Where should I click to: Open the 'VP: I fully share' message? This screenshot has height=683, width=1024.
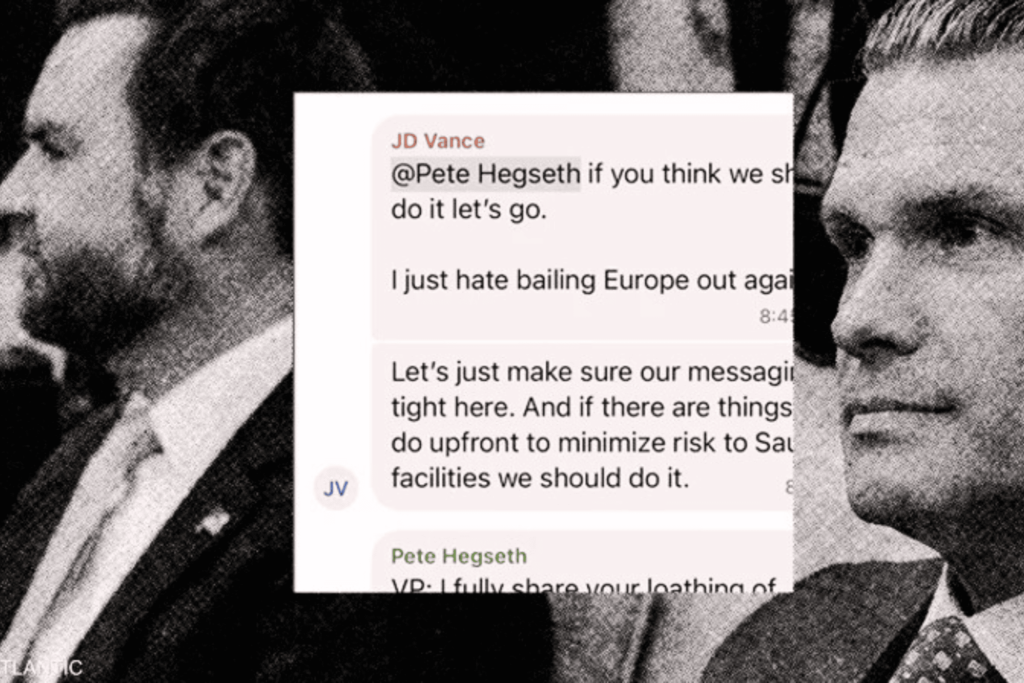click(583, 585)
